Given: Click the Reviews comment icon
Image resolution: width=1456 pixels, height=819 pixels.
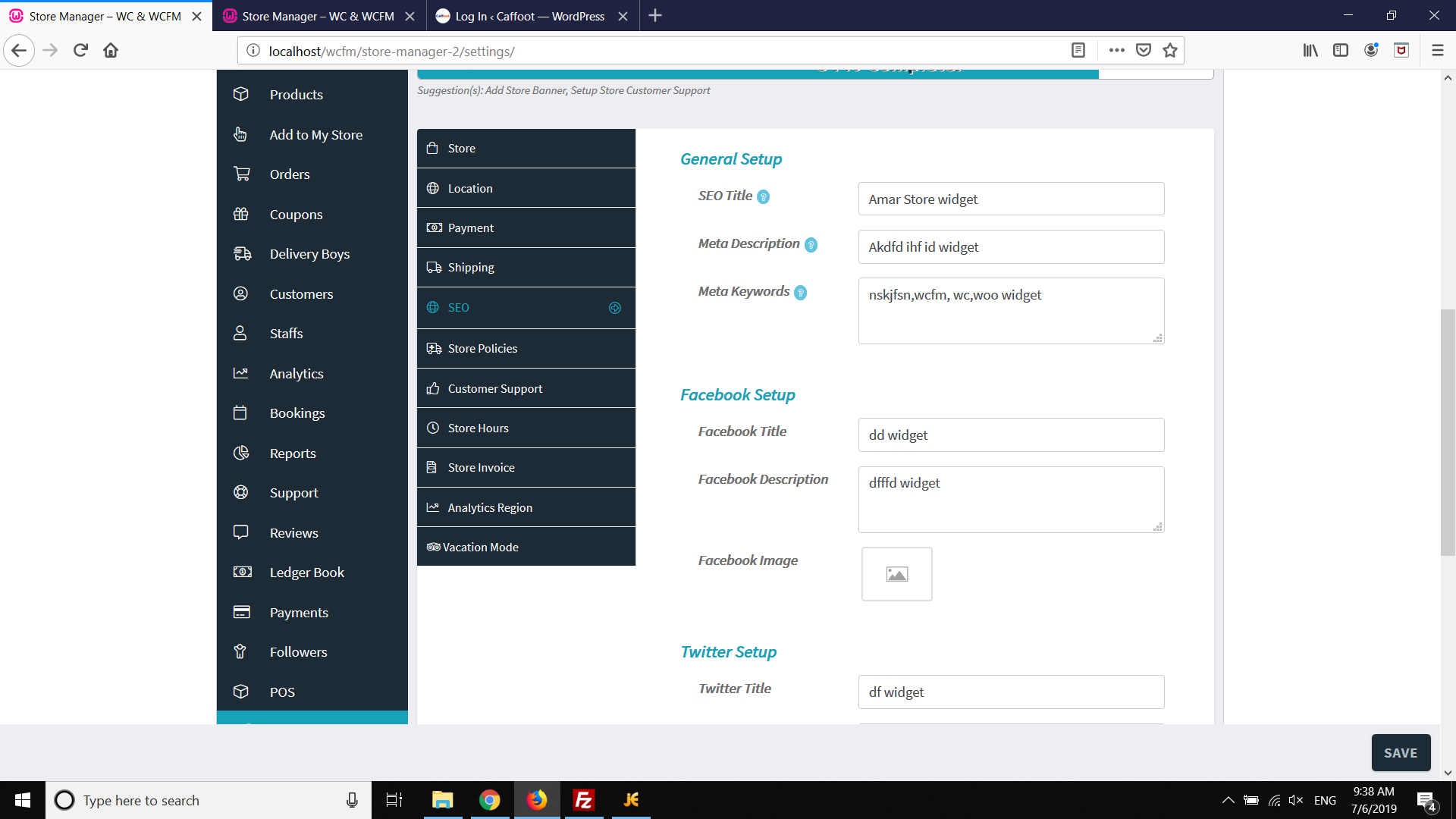Looking at the screenshot, I should [241, 532].
